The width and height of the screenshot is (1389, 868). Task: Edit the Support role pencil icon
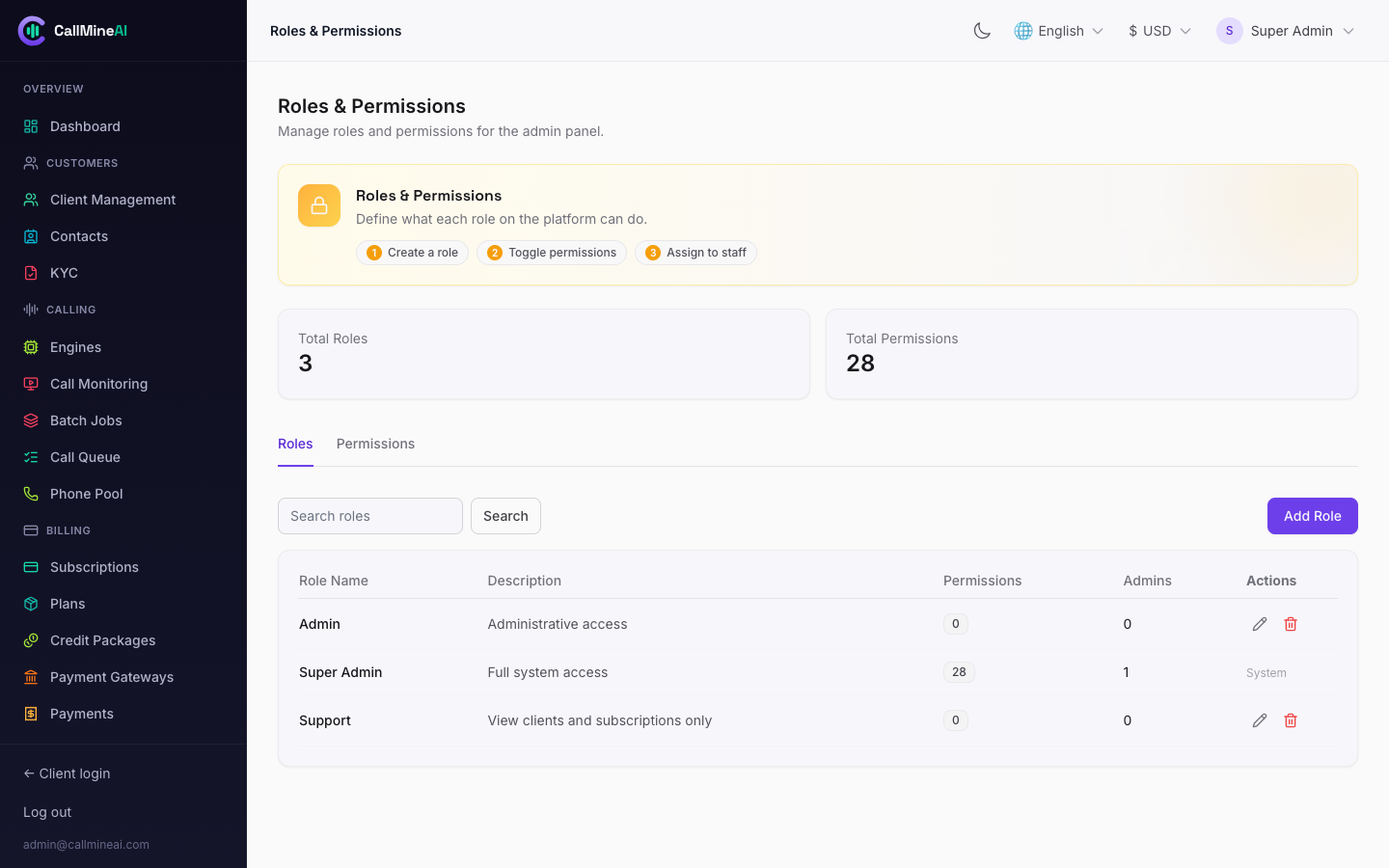[x=1260, y=720]
